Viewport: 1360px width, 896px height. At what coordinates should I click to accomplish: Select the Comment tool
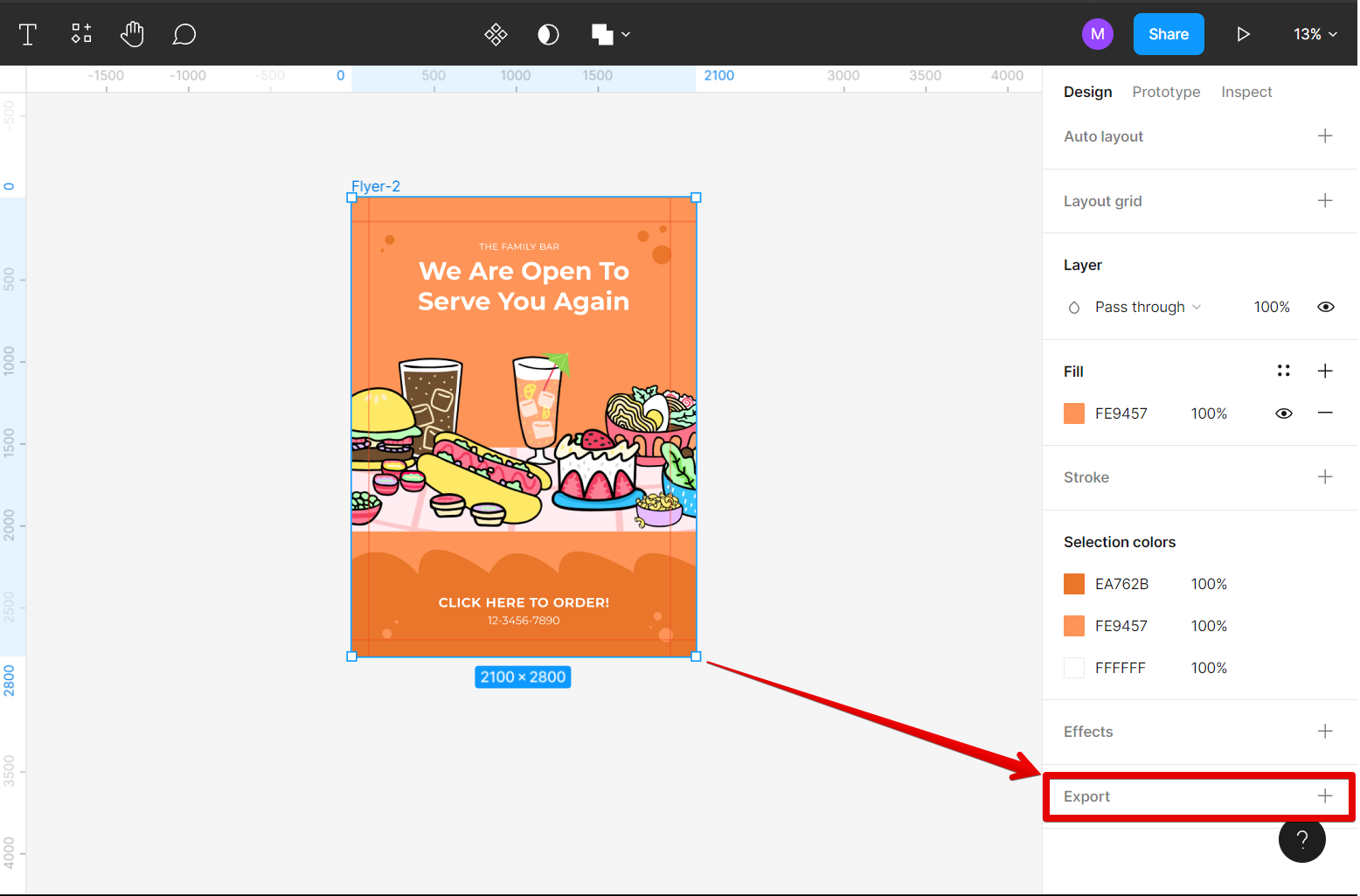(x=184, y=34)
